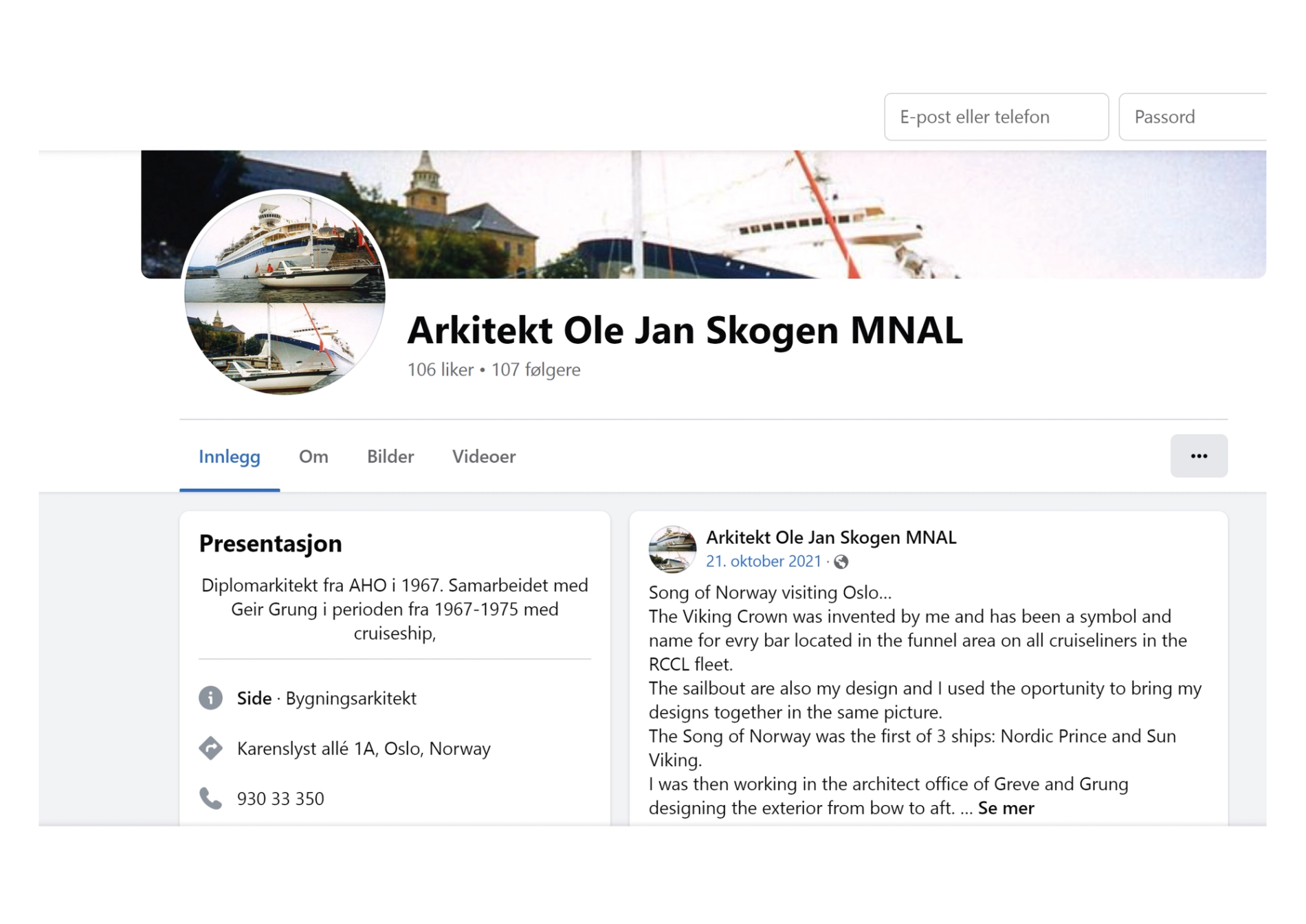Viewport: 1306px width, 924px height.
Task: Open the cover photo of the cruise ship
Action: click(703, 214)
